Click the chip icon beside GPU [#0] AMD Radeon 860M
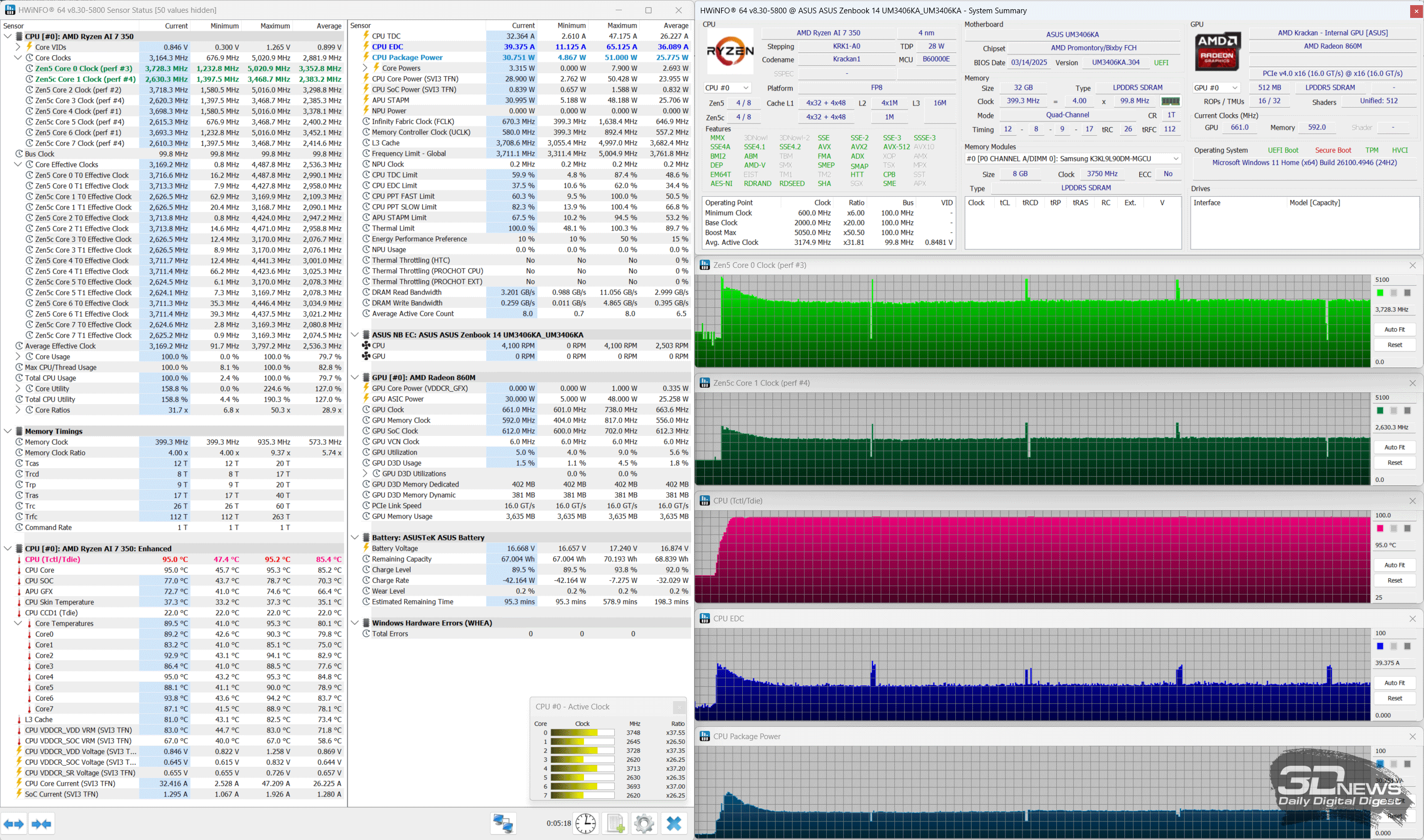This screenshot has height=840, width=1424. (x=366, y=377)
